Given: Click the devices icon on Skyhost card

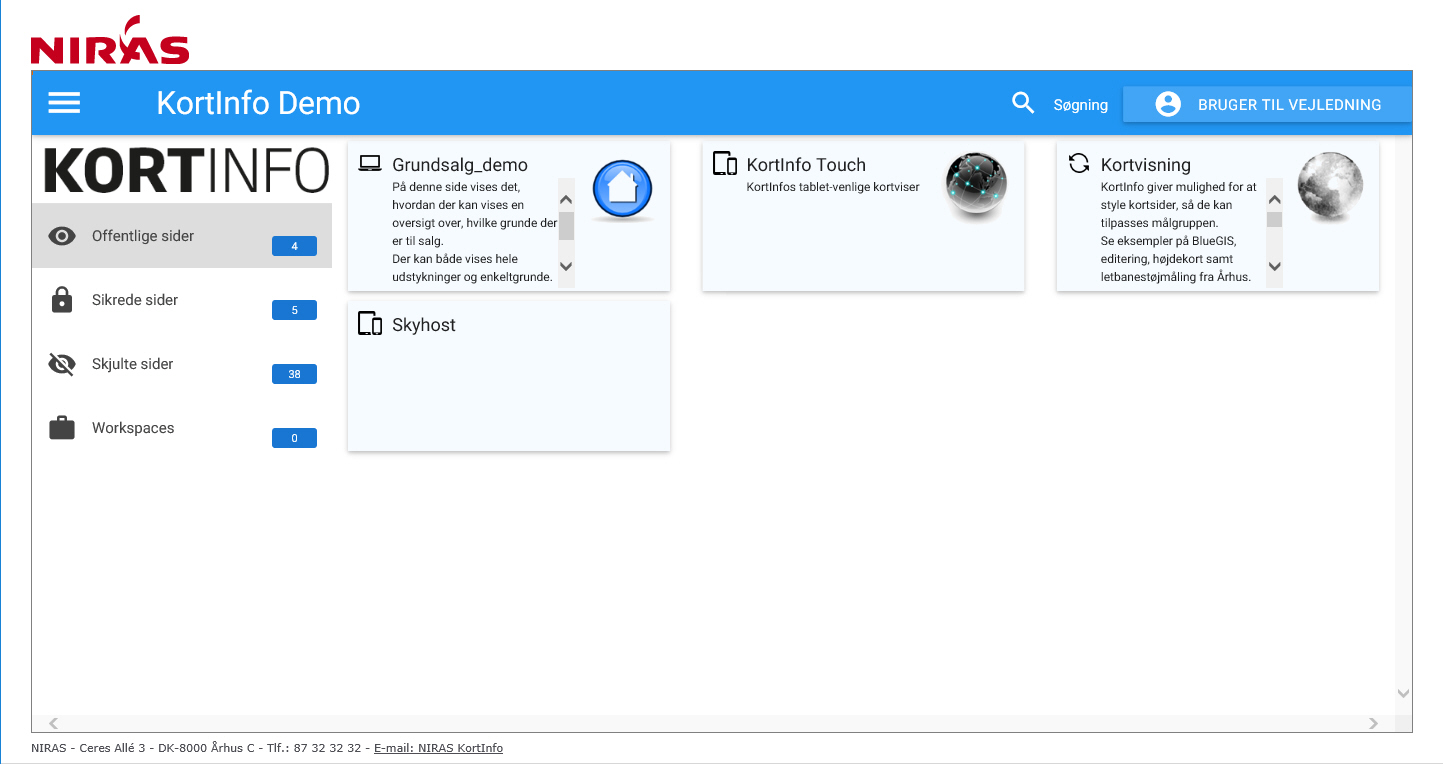Looking at the screenshot, I should coord(370,324).
